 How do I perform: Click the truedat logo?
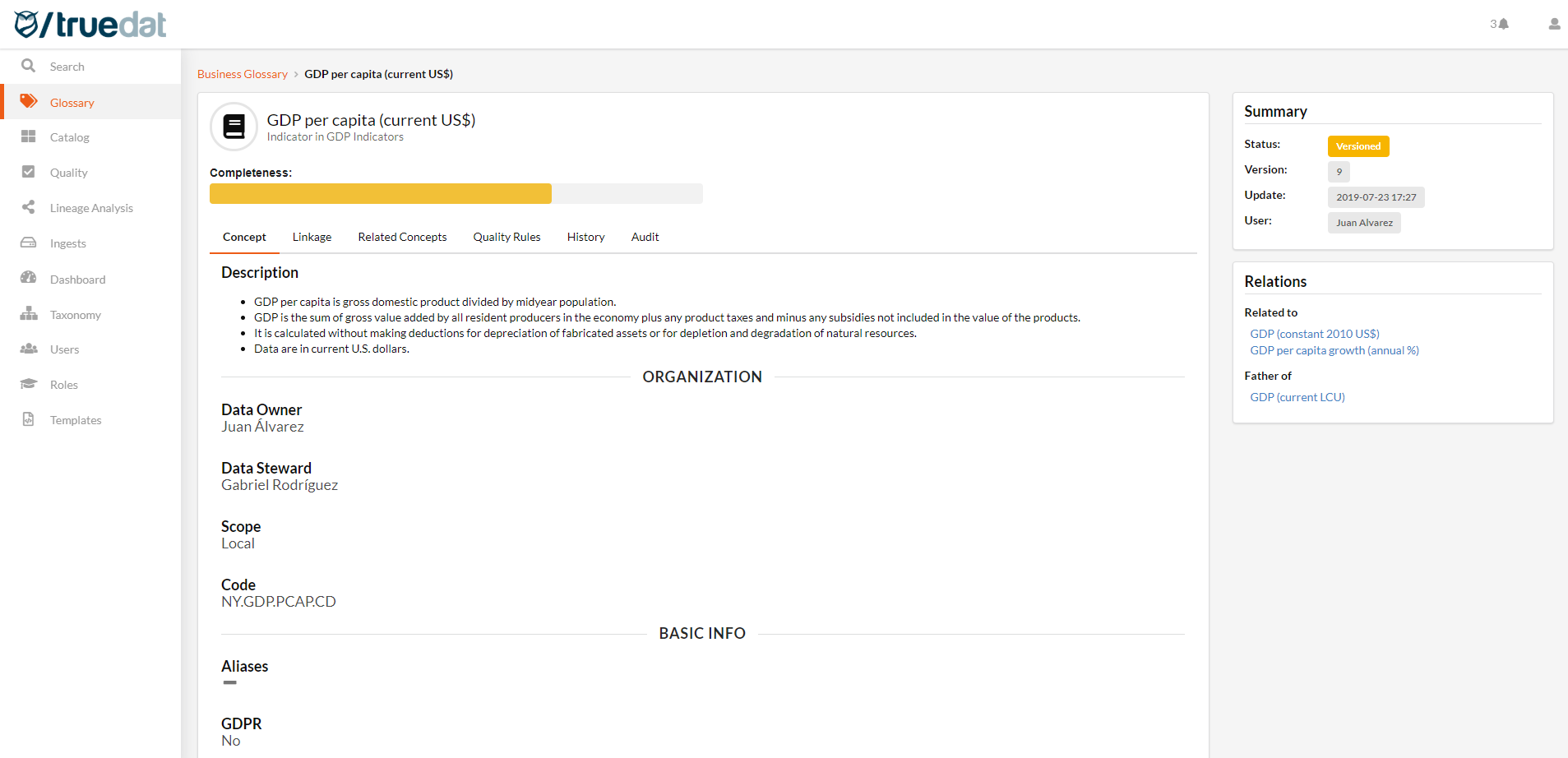90,25
